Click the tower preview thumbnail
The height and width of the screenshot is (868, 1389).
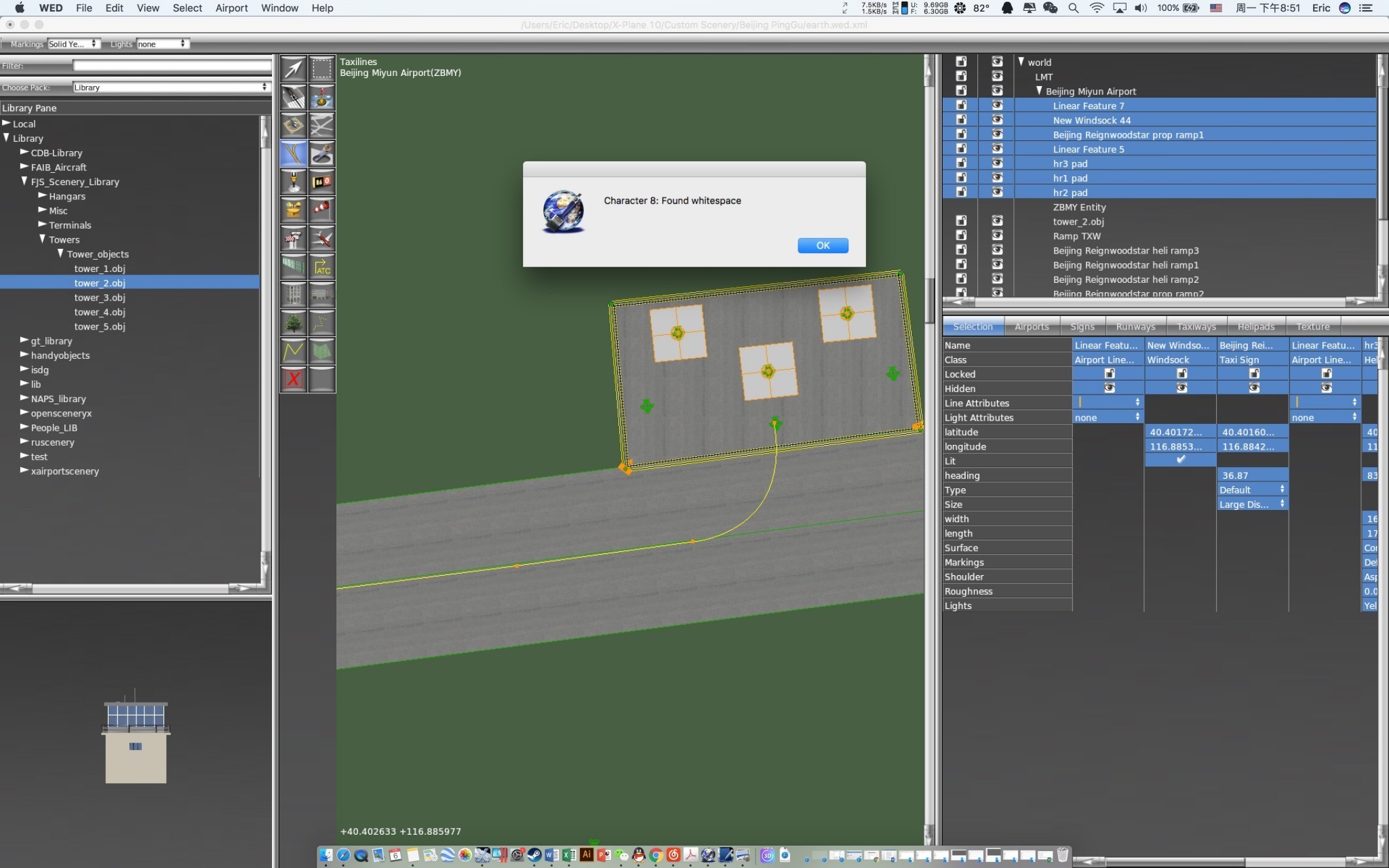[x=136, y=736]
